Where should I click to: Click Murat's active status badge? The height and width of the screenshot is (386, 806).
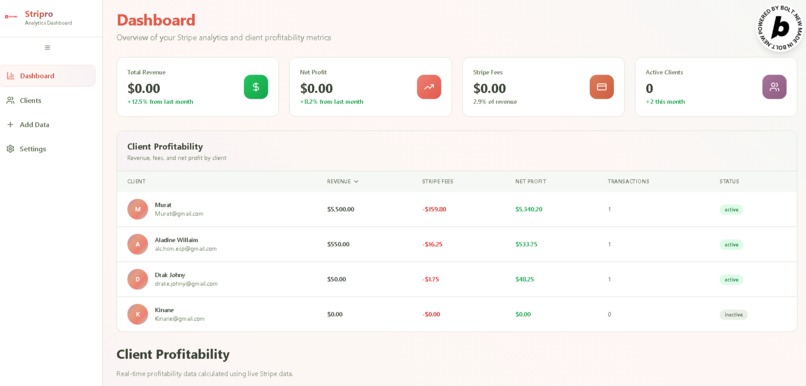click(x=731, y=210)
